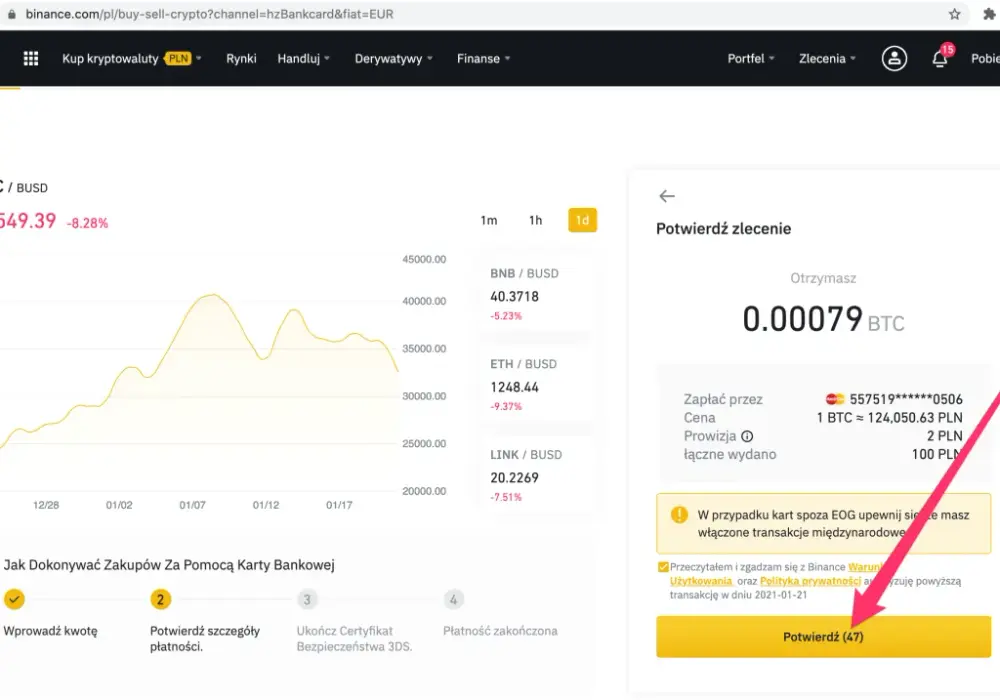Open the LINK / BUSD pair card

point(534,475)
